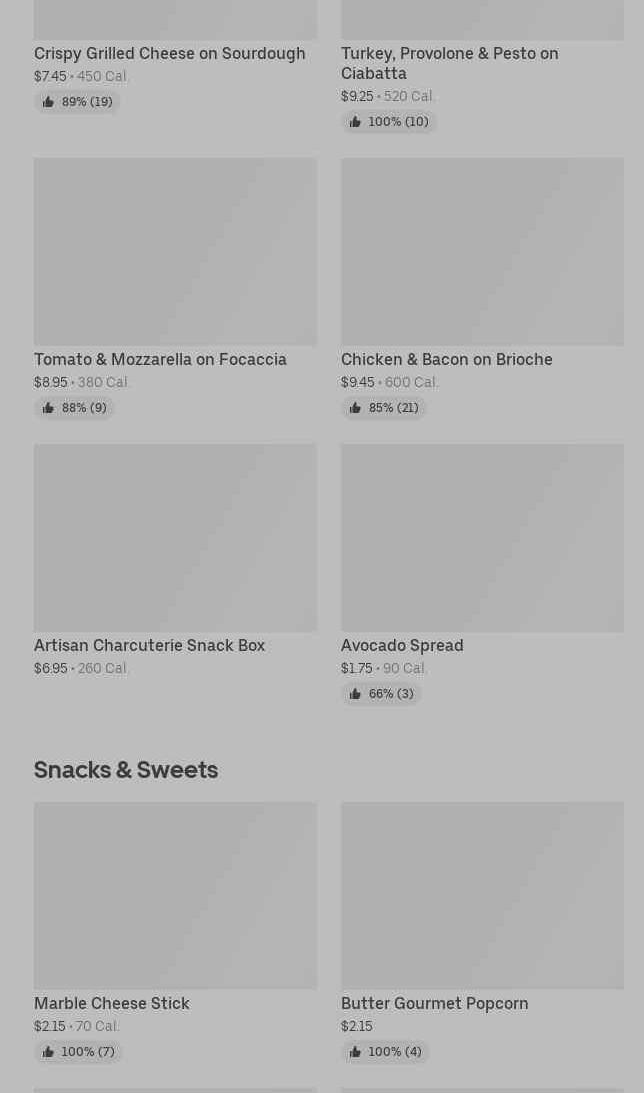644x1093 pixels.
Task: Select Artisan Charcuterie Snack Box image
Action: tap(175, 538)
